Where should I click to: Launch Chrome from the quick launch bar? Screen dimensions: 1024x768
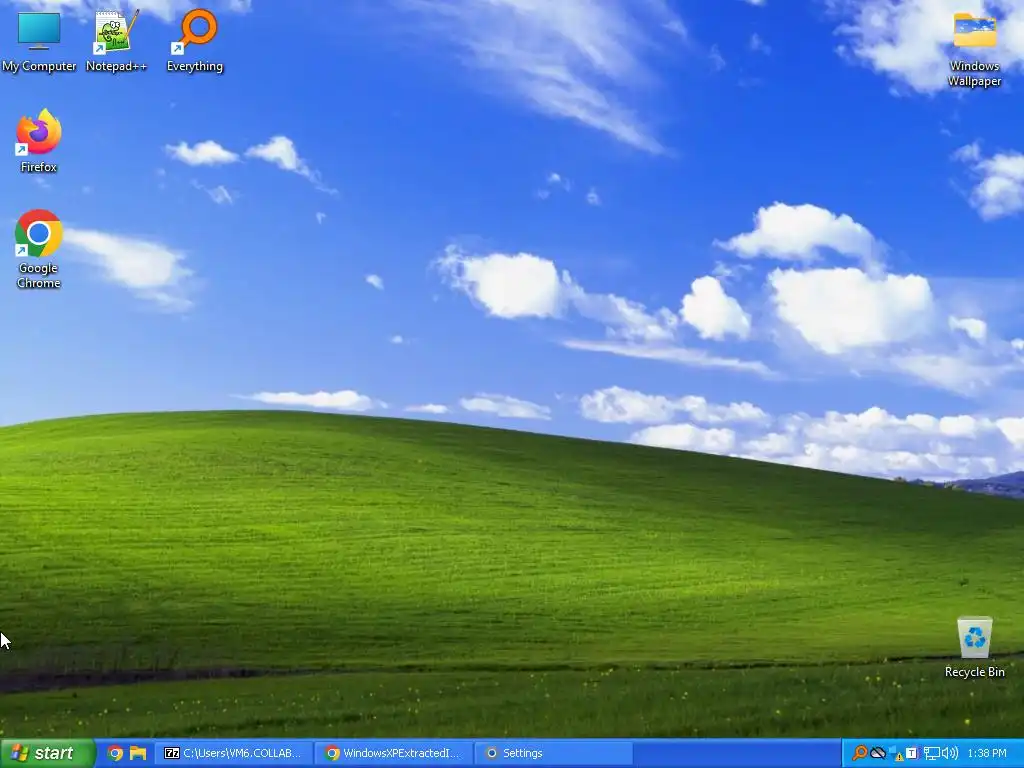pyautogui.click(x=115, y=753)
